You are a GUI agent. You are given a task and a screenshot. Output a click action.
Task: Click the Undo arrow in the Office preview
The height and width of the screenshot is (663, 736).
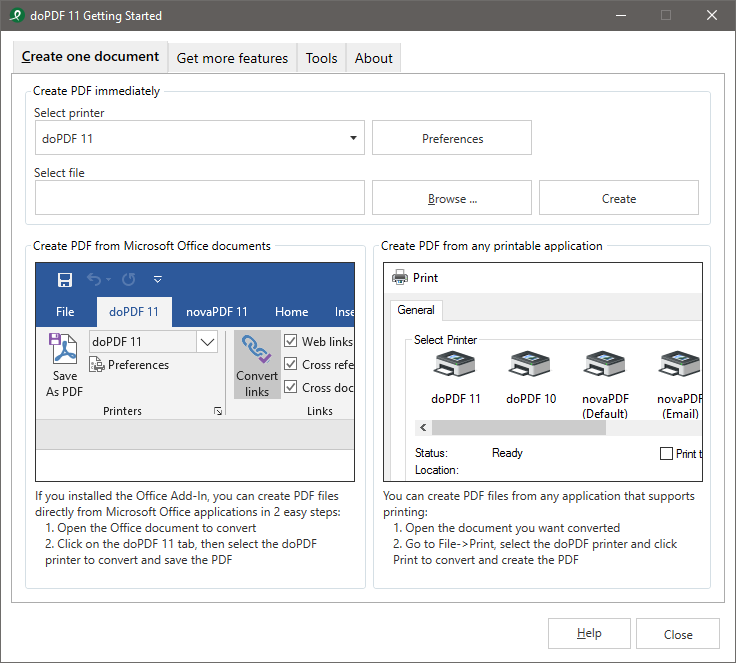click(94, 280)
